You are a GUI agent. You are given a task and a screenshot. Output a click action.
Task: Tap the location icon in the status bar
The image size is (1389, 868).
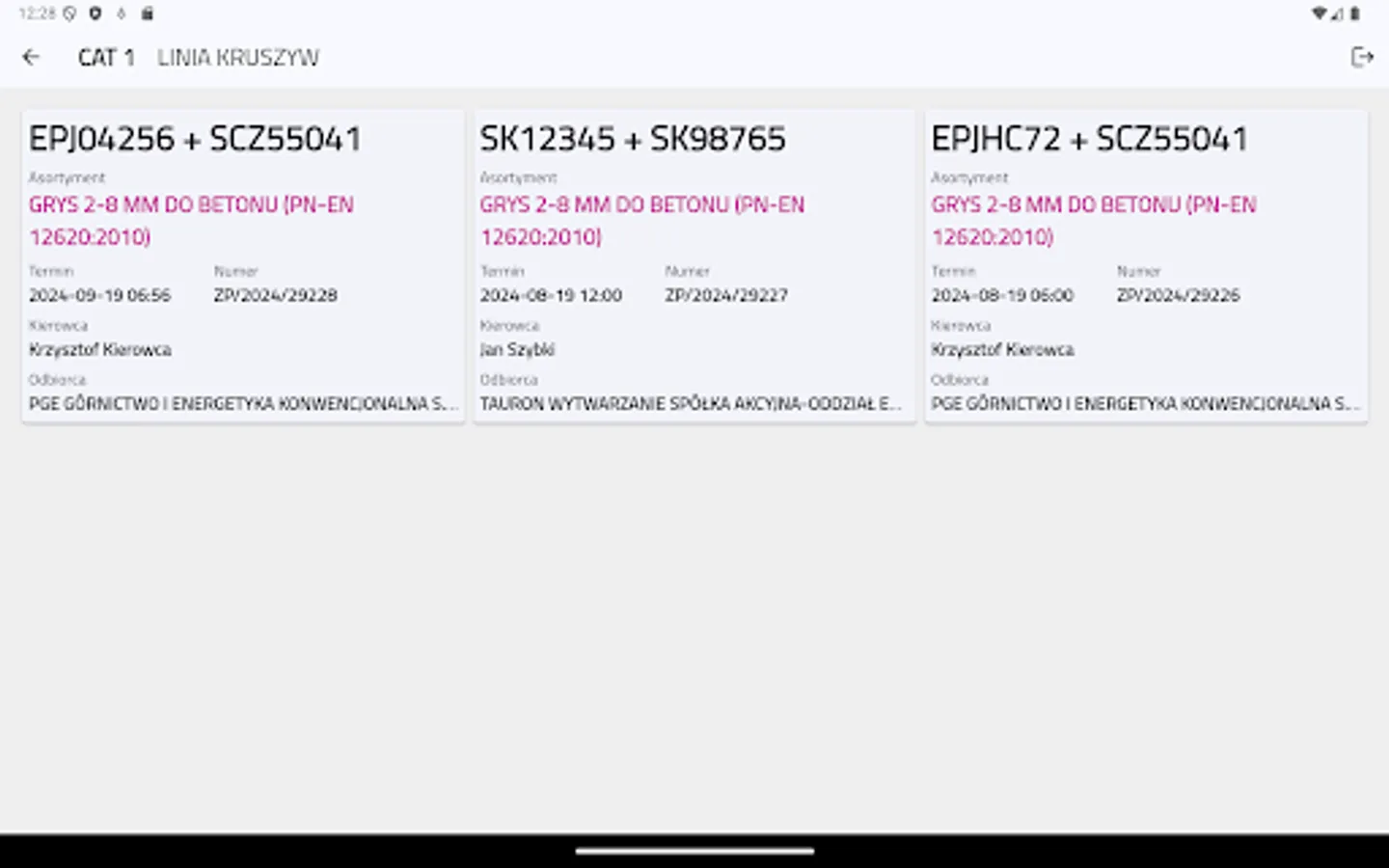[67, 14]
